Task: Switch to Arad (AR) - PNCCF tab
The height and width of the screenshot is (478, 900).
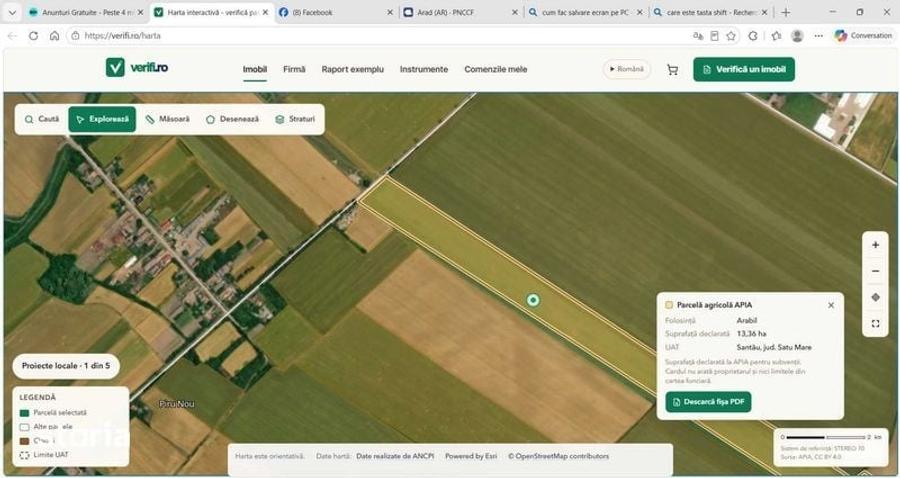Action: pos(459,12)
